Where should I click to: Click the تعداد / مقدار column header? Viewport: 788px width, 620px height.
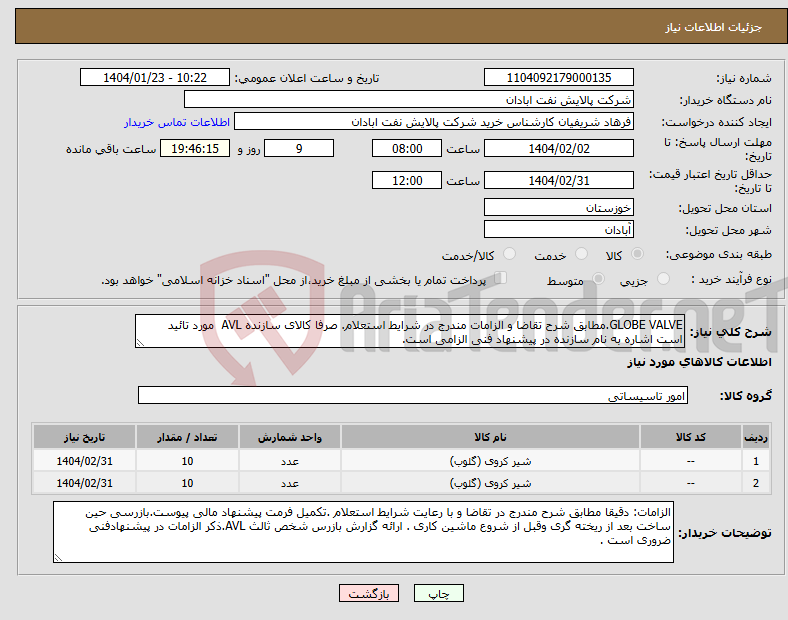coord(187,437)
